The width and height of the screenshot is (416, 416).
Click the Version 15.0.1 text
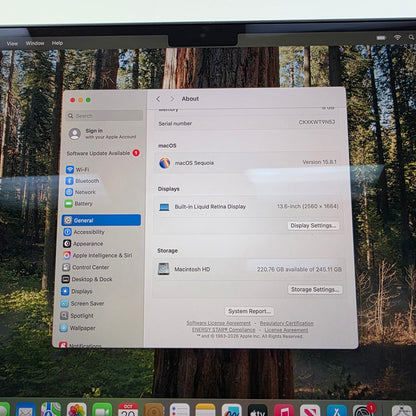319,162
